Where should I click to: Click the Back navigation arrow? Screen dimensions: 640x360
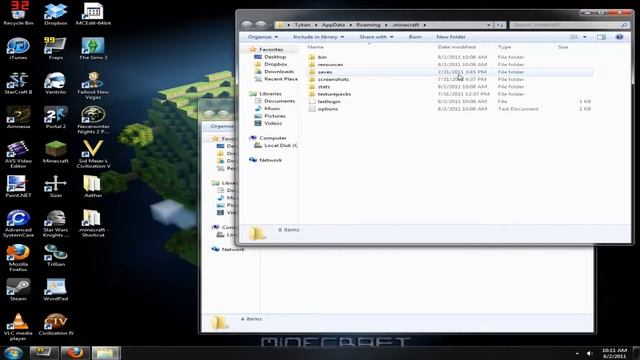click(x=247, y=24)
